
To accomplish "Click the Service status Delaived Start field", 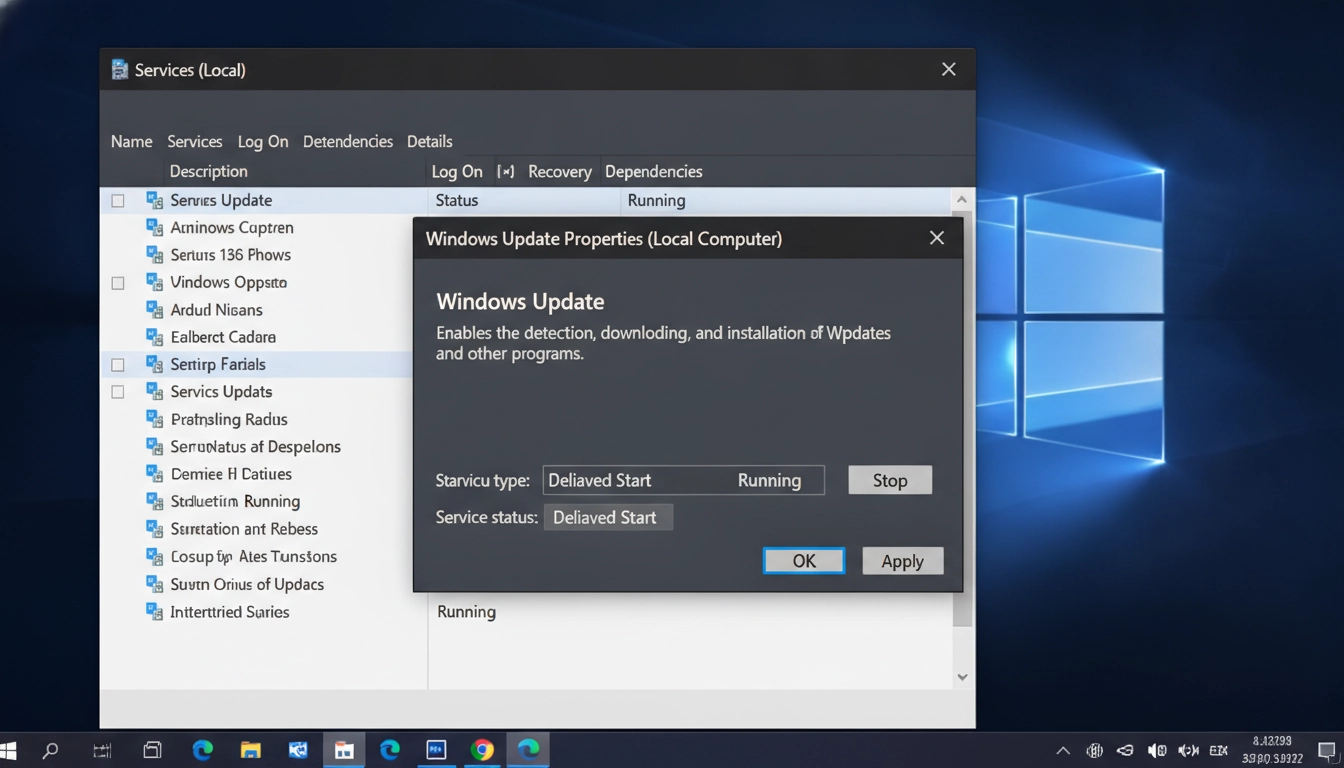I will pos(608,517).
